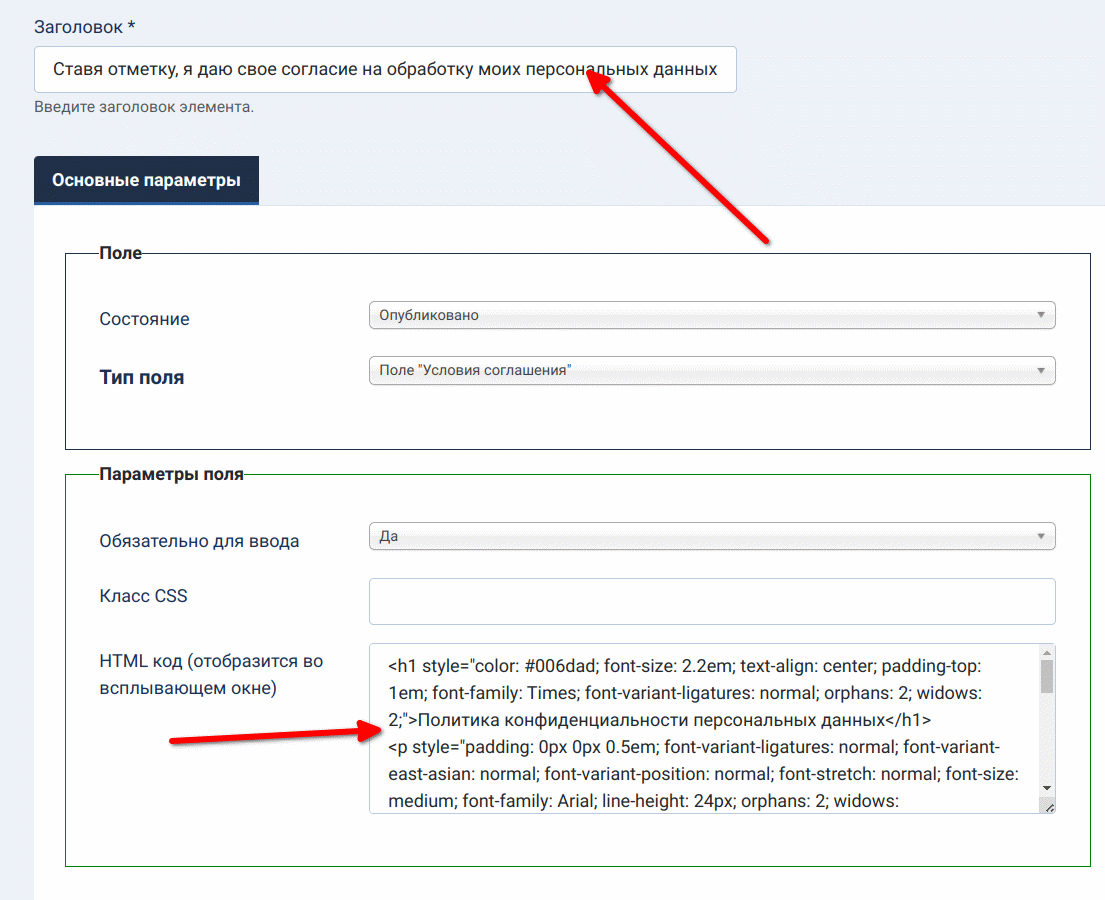Switch to the Основные параметры tab

tap(146, 181)
